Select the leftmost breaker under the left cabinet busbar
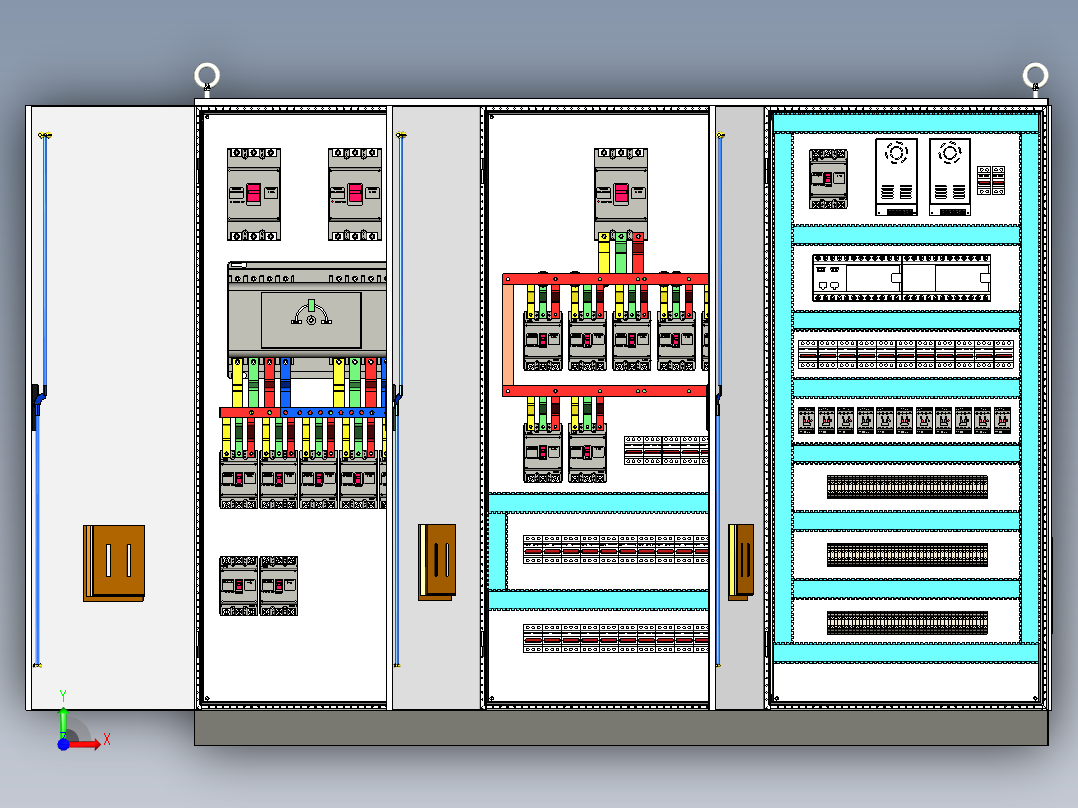The width and height of the screenshot is (1078, 808). pyautogui.click(x=239, y=479)
